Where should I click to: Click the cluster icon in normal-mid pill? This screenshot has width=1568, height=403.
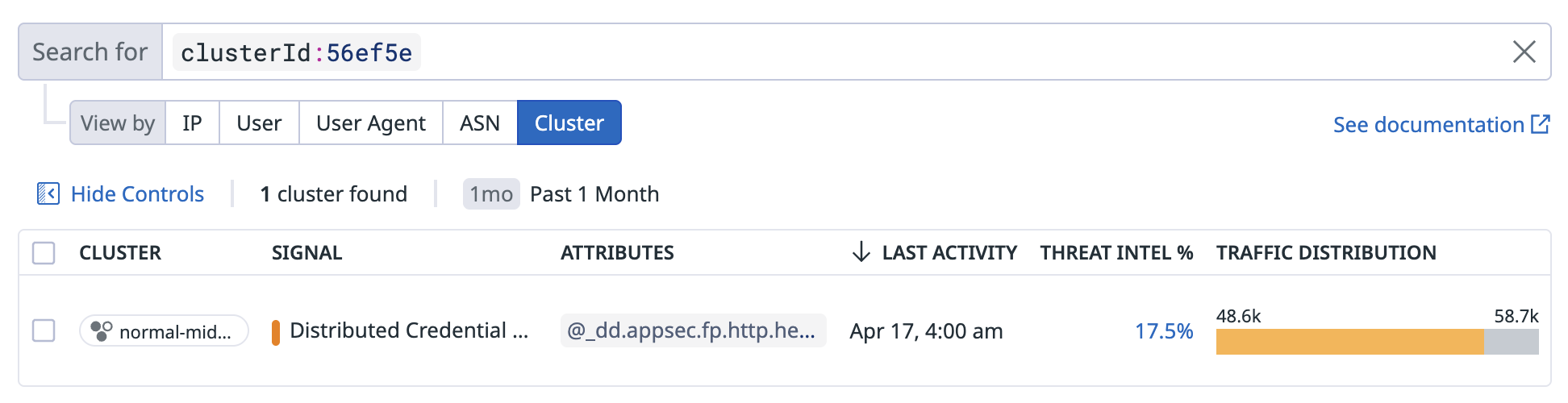click(x=102, y=331)
